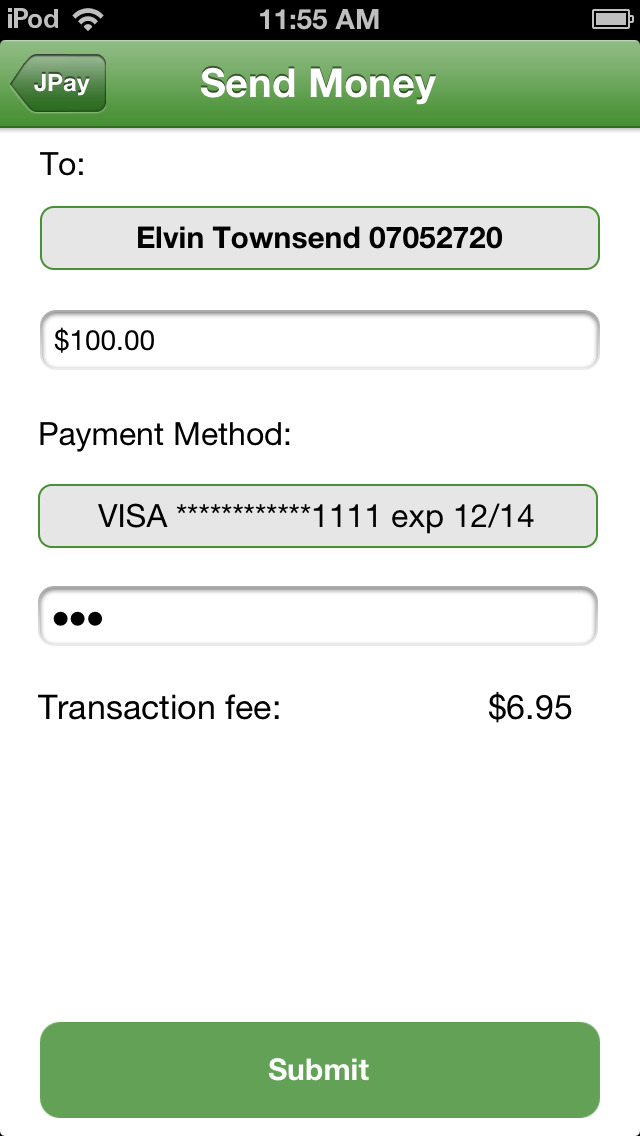Tap the iPod carrier label

pos(33,19)
